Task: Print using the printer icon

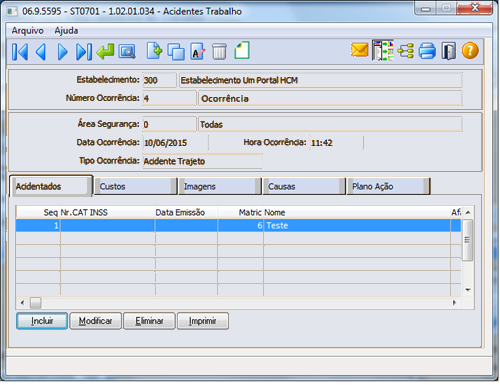Action: pyautogui.click(x=427, y=51)
